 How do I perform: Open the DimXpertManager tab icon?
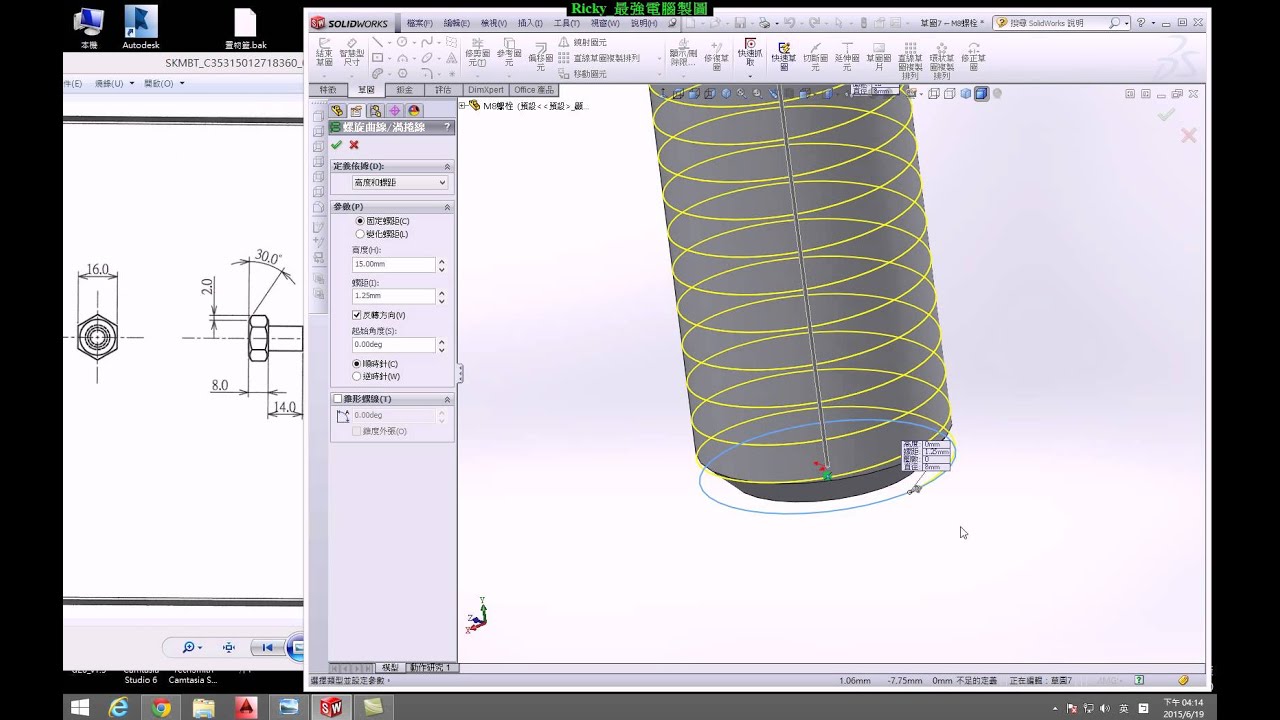[x=395, y=111]
